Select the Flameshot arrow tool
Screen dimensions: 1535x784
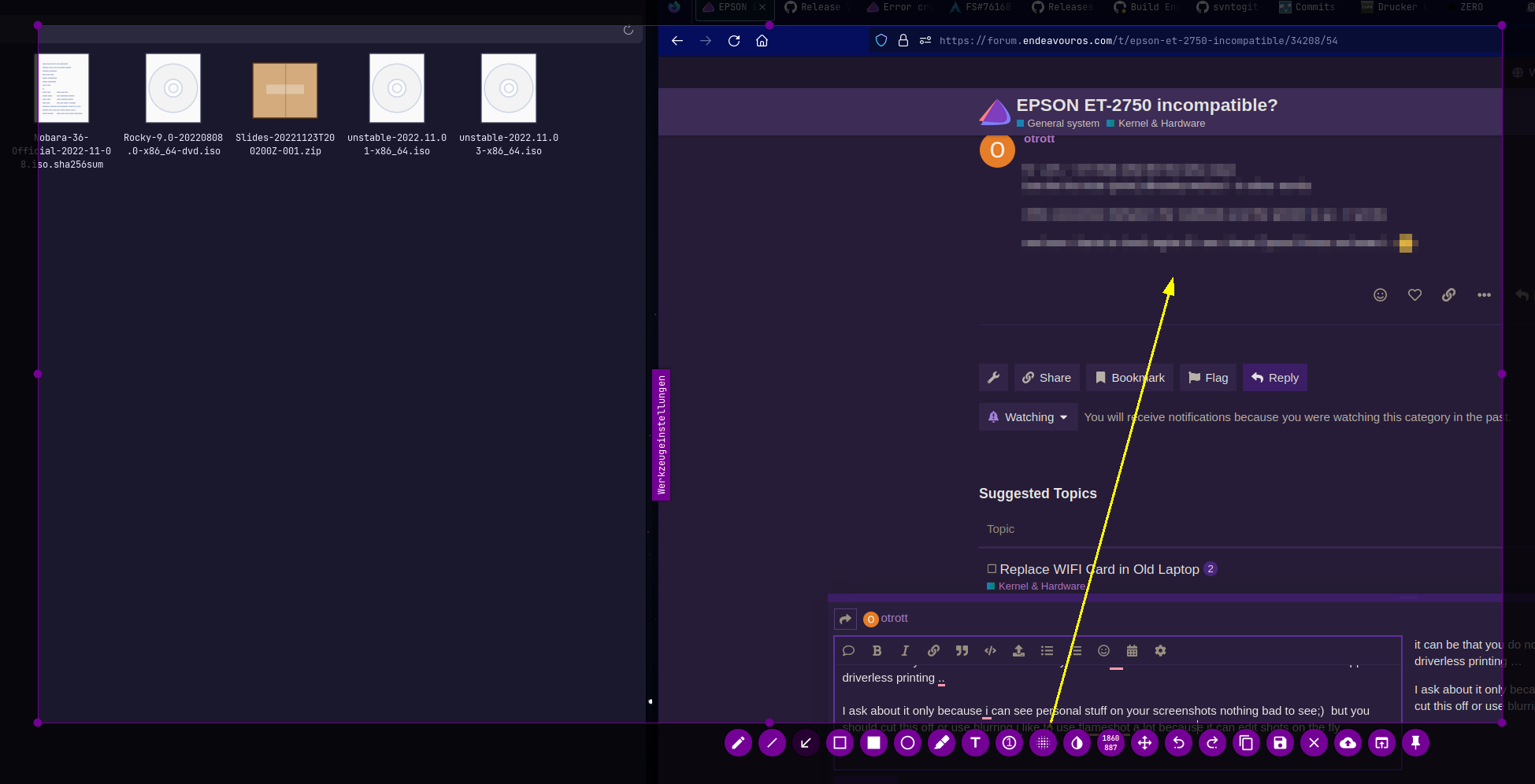click(806, 742)
